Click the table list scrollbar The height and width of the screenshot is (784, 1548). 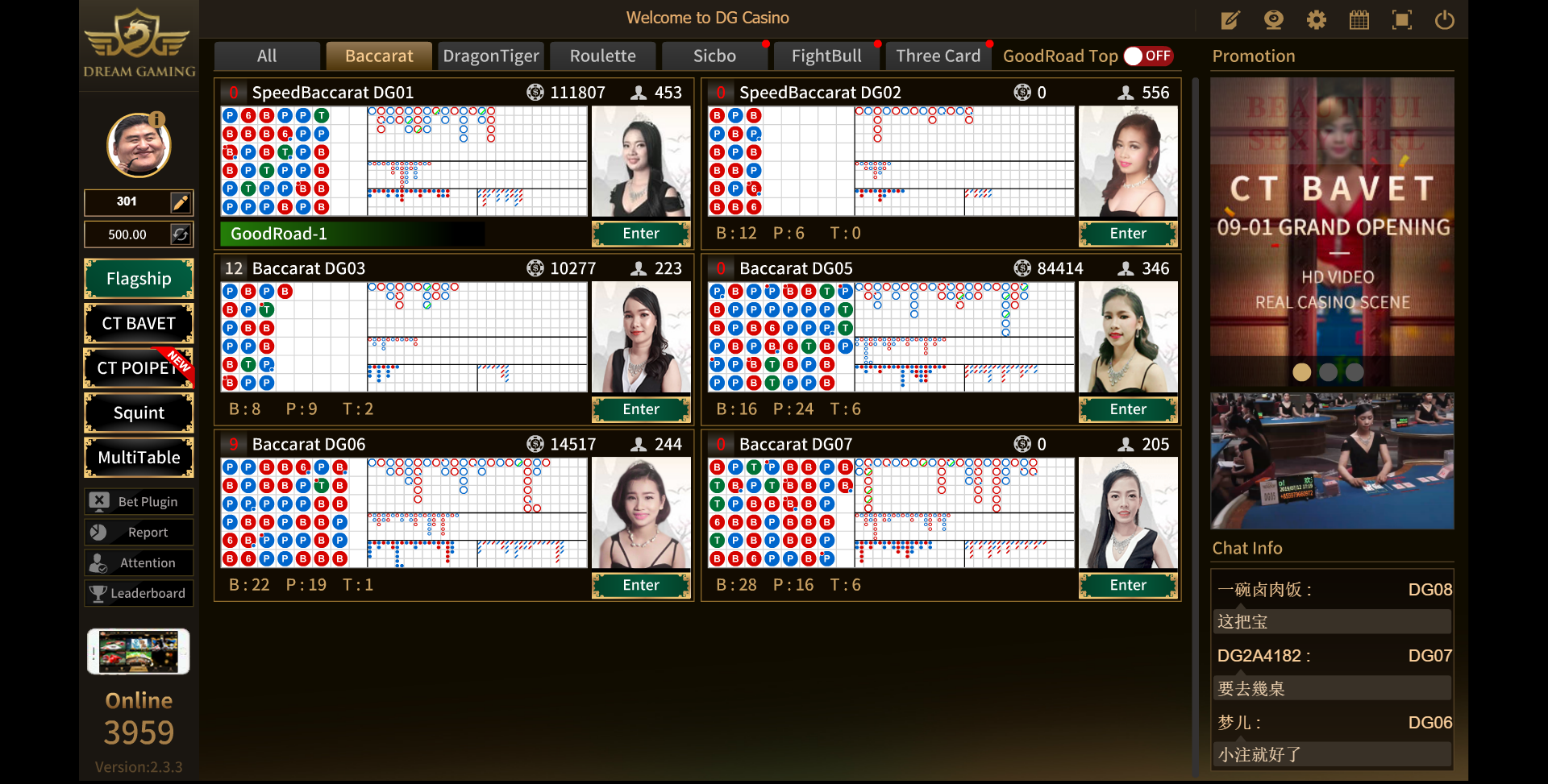[1195, 427]
